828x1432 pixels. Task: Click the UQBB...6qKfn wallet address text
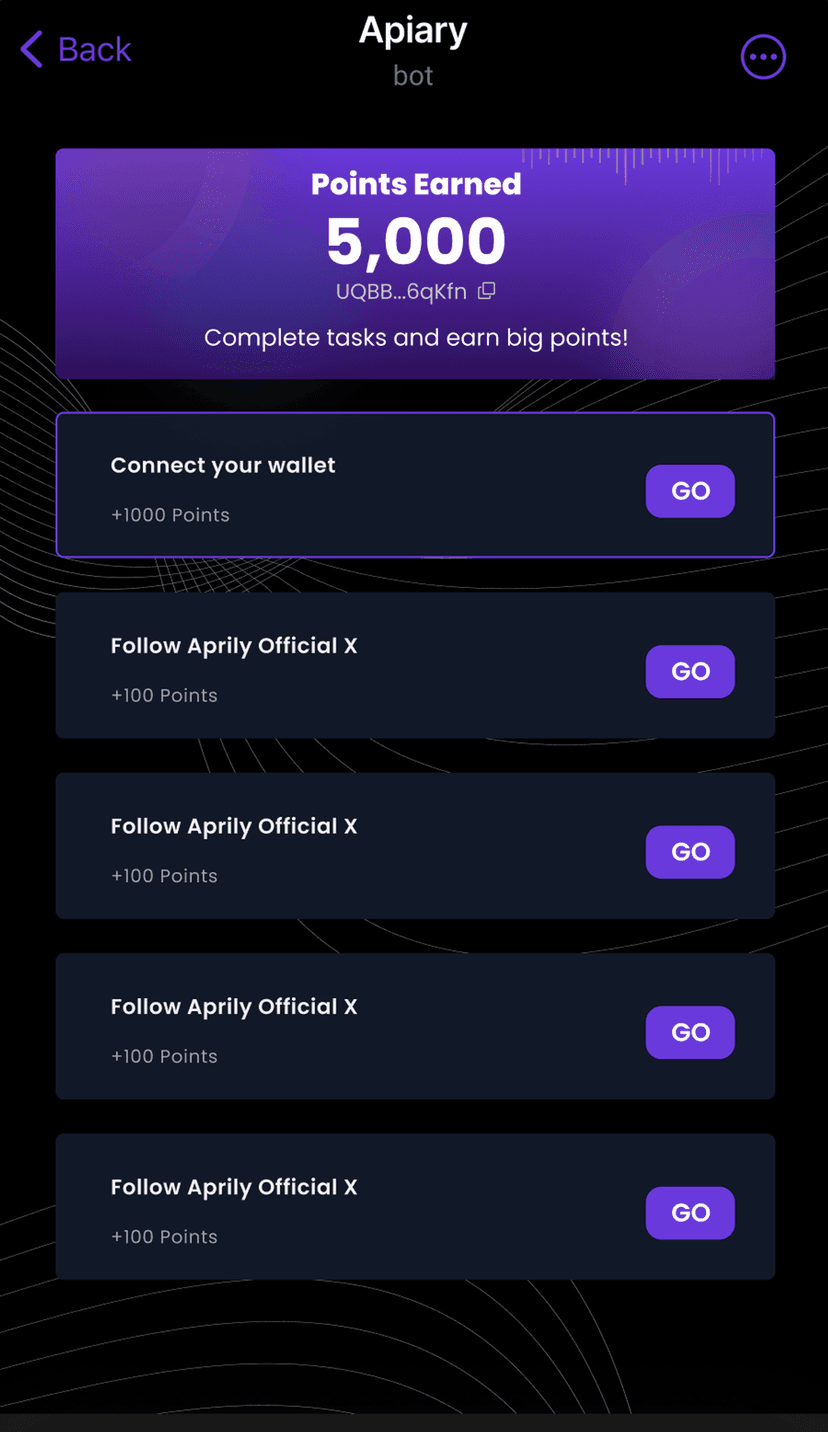point(401,292)
